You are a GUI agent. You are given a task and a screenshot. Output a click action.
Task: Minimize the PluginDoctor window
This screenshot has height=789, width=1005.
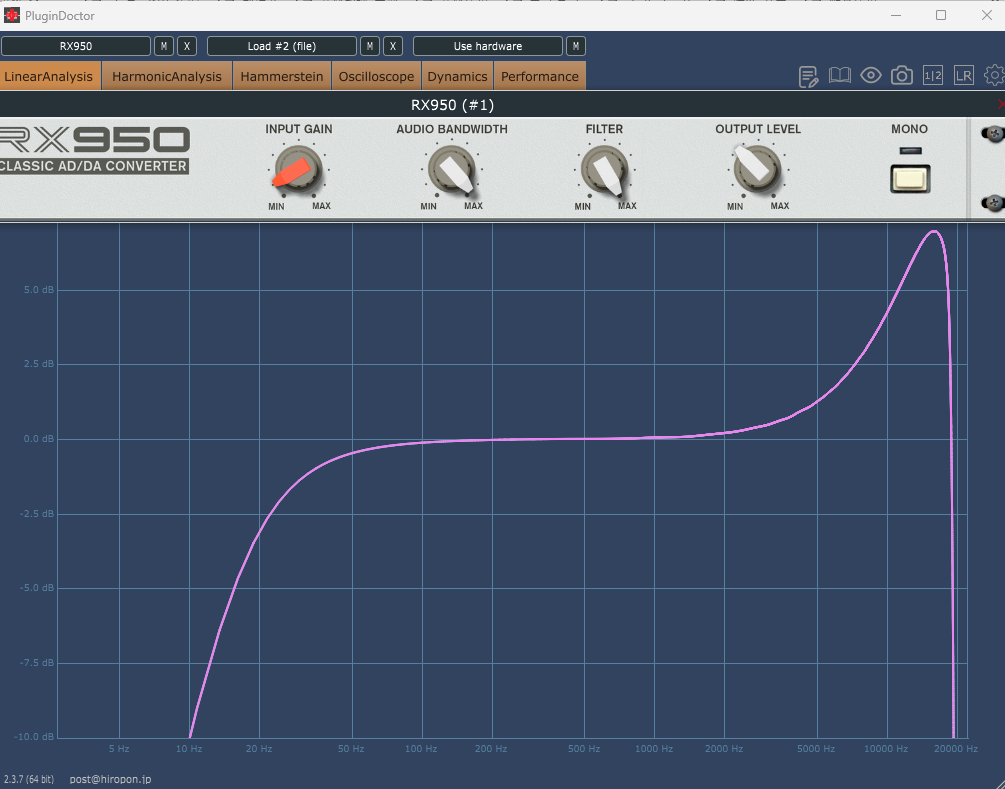pos(896,15)
